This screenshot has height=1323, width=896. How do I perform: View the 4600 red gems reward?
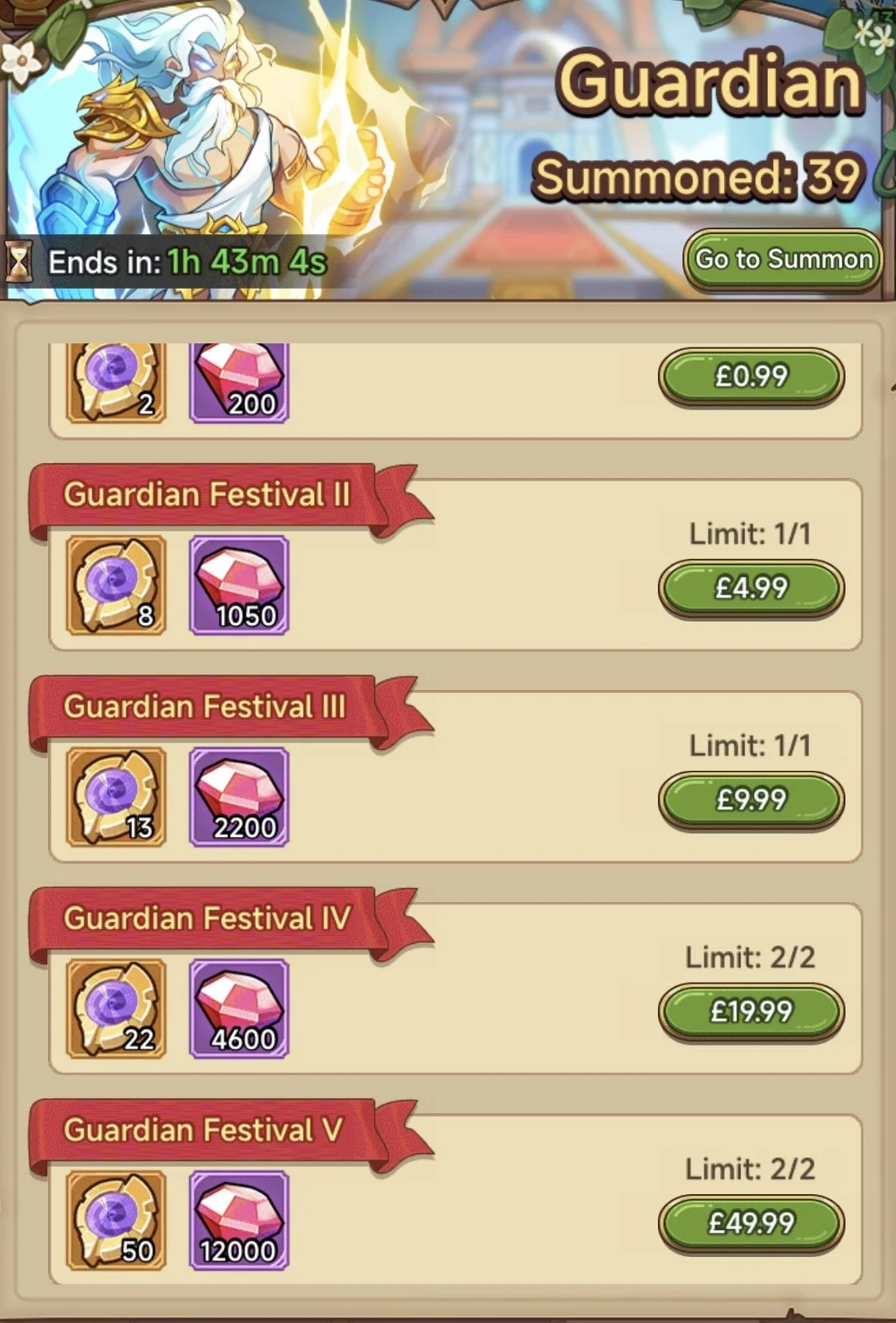click(239, 1009)
